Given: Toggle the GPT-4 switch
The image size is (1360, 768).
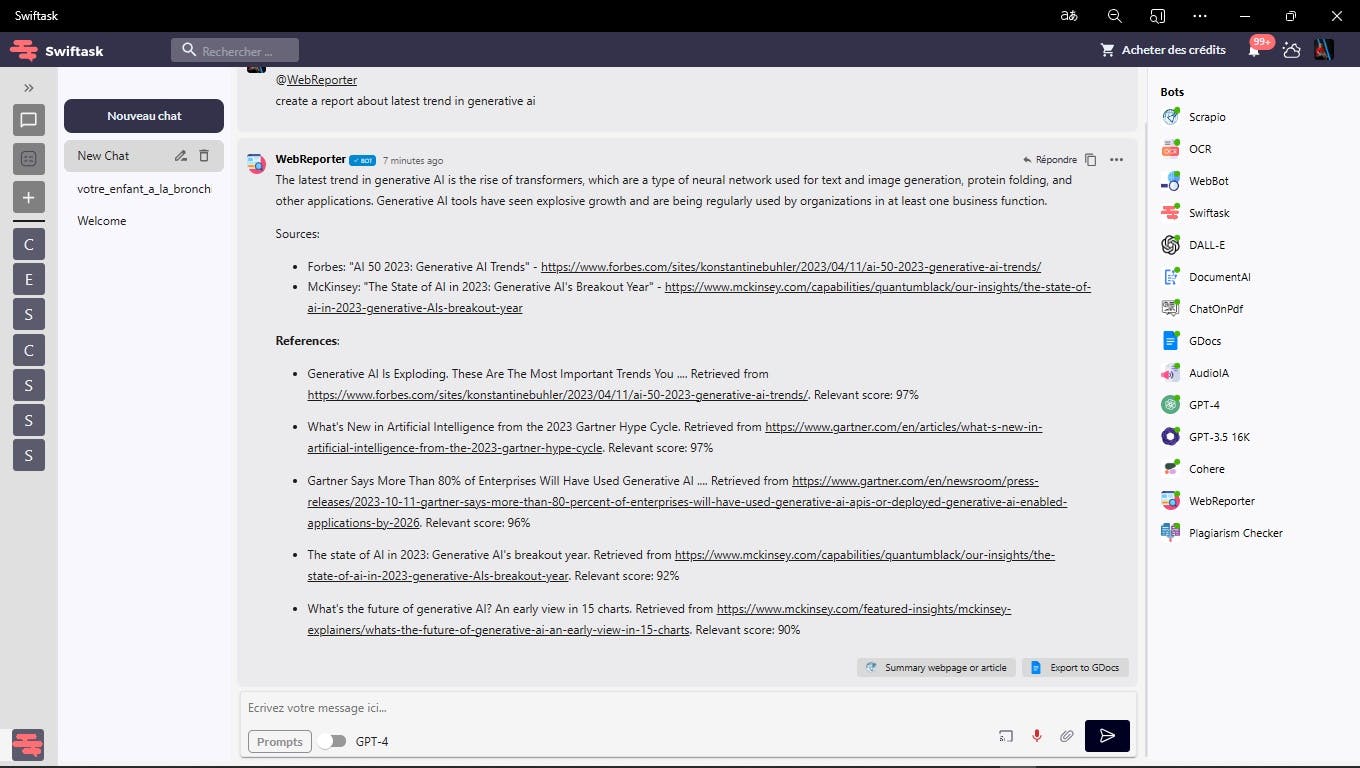Looking at the screenshot, I should tap(332, 741).
